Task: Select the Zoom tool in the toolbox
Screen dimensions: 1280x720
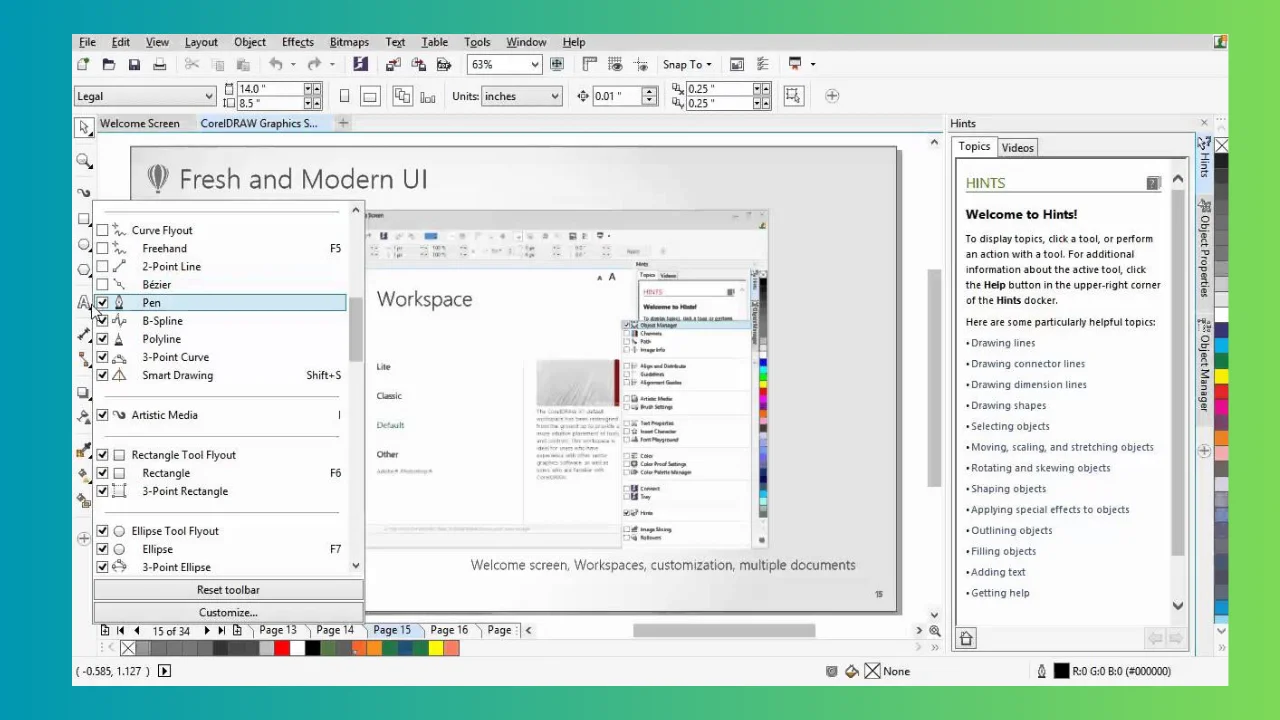Action: 84,161
